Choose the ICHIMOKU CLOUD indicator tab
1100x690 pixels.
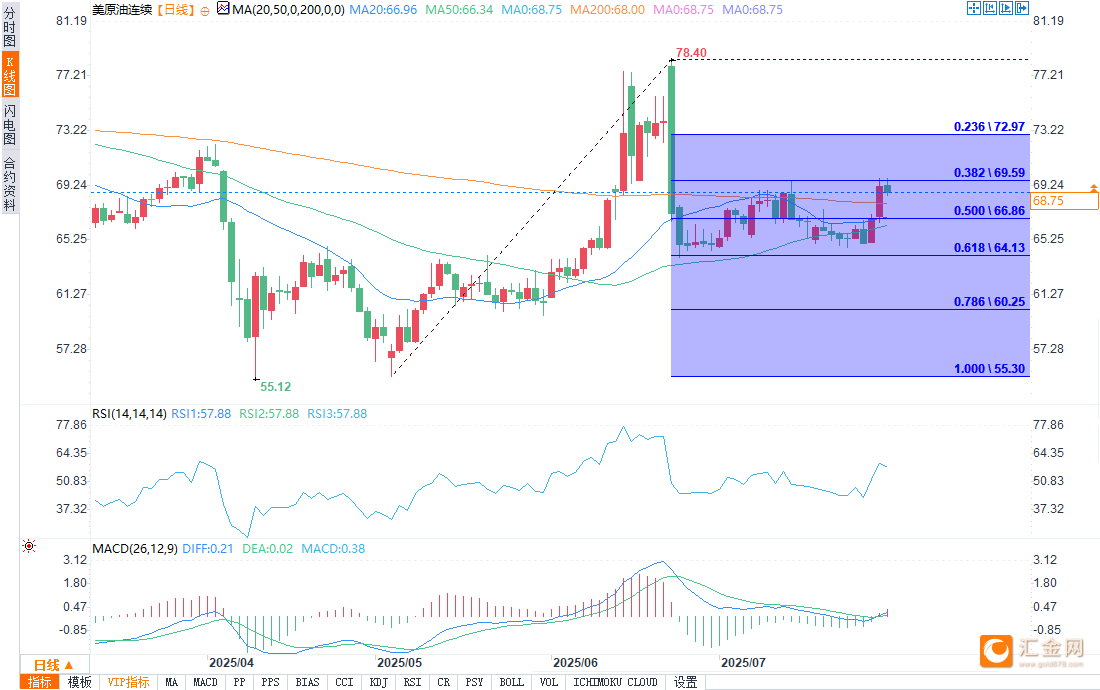[x=615, y=682]
